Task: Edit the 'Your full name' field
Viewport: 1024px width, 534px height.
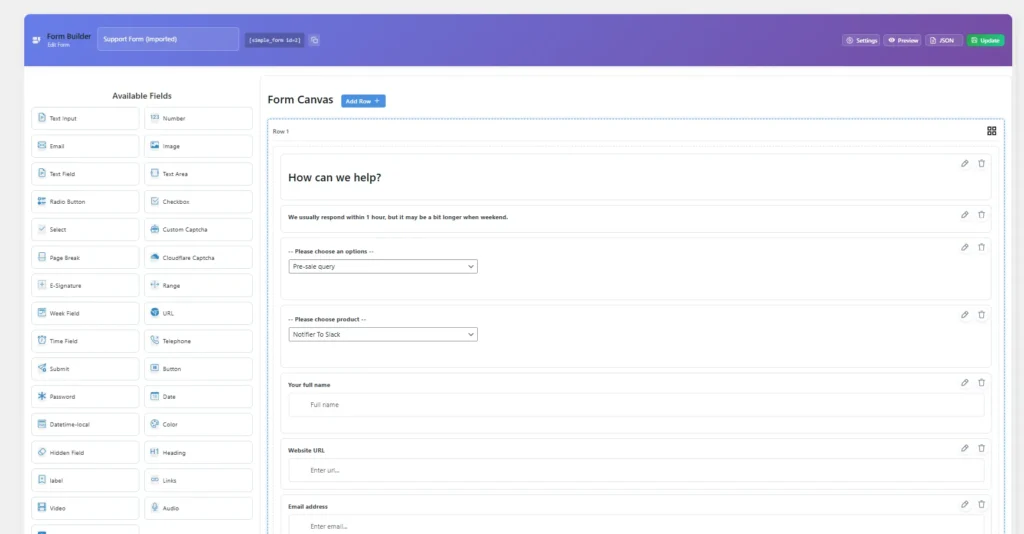Action: 965,383
